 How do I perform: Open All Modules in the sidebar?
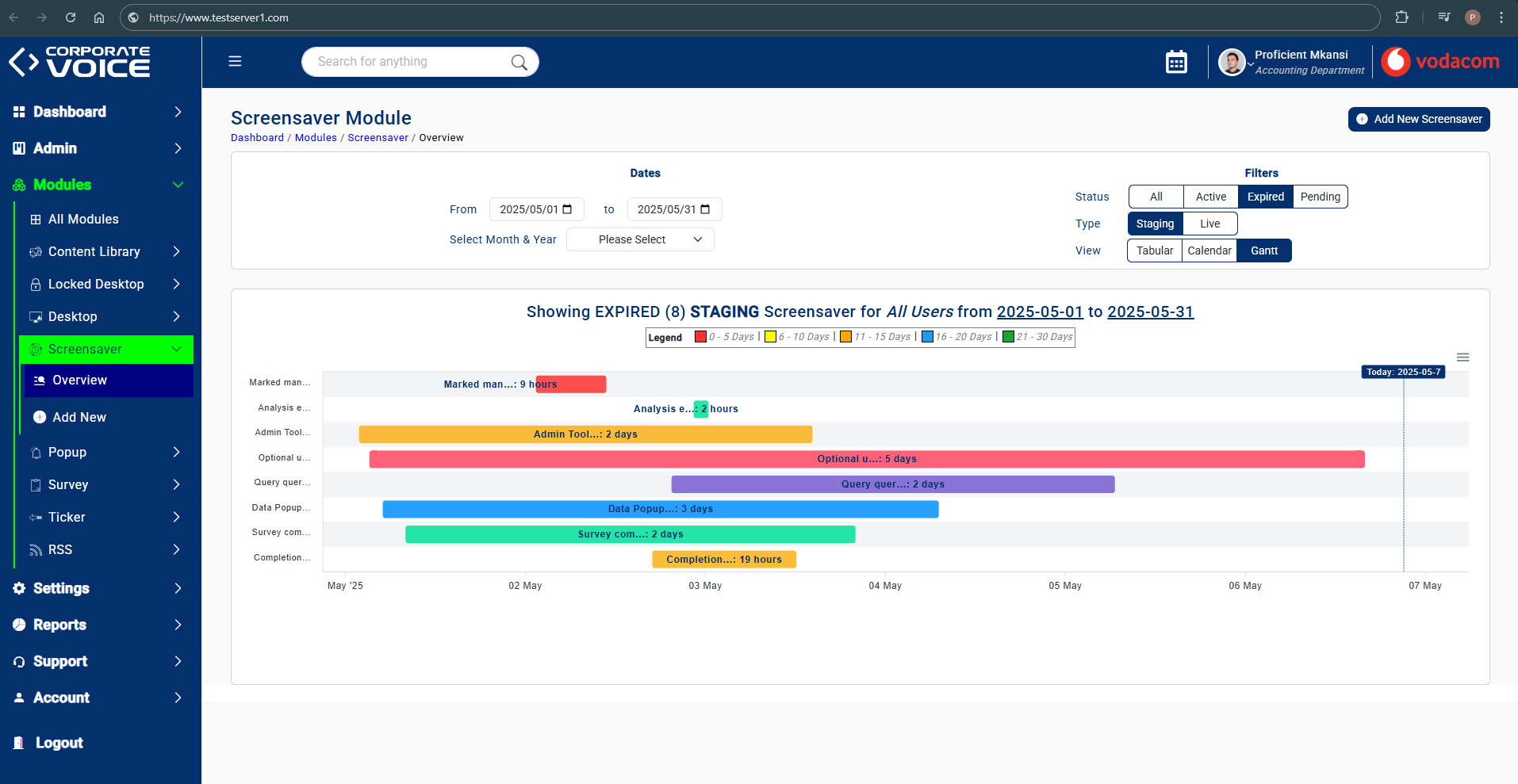click(83, 219)
